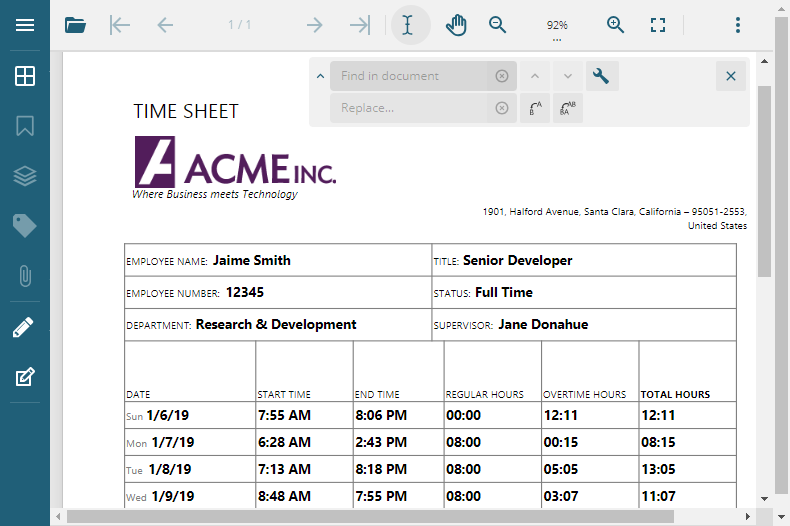Go to the last page
790x526 pixels.
[x=360, y=25]
